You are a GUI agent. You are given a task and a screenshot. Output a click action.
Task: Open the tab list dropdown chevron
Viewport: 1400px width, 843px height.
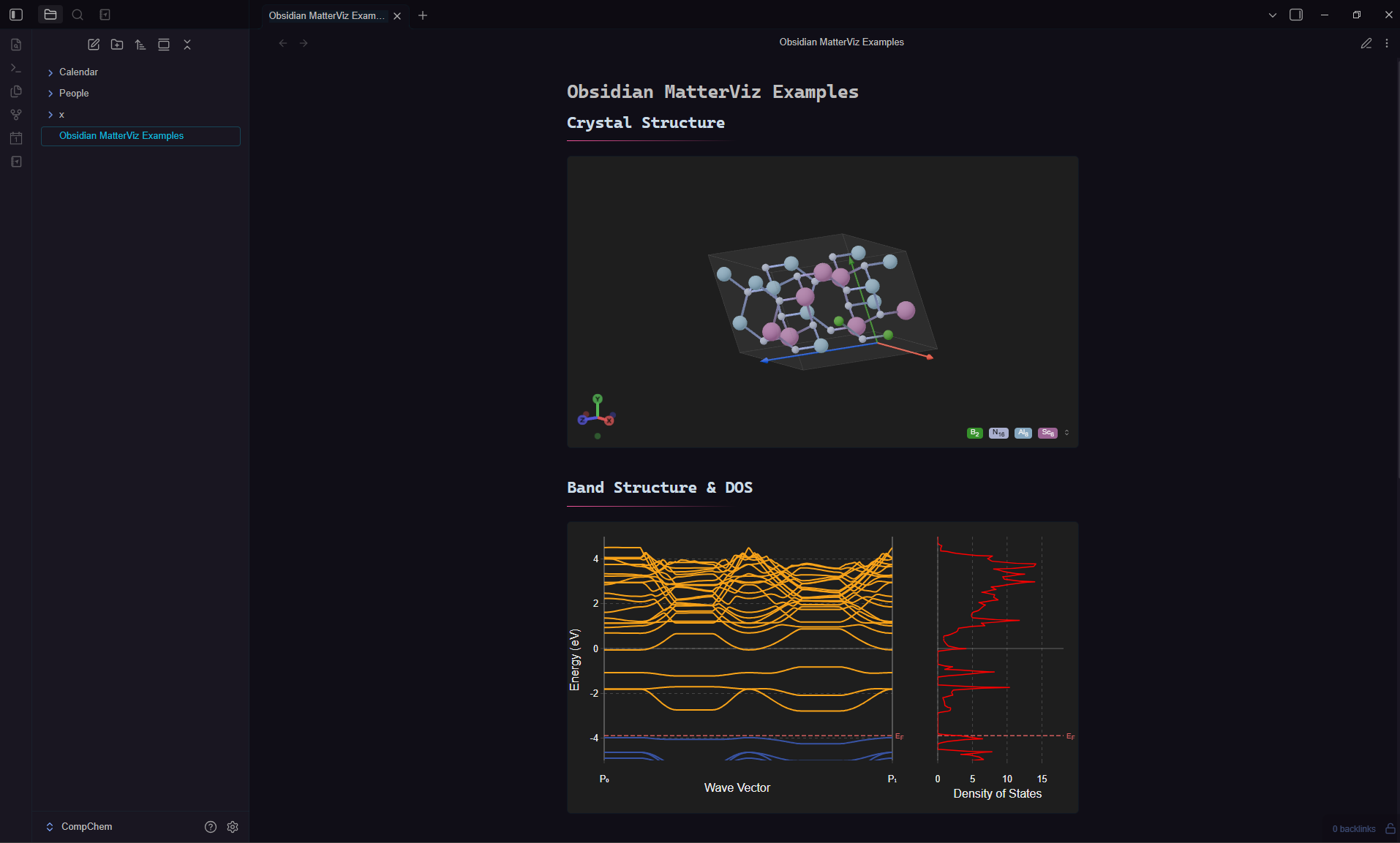[x=1273, y=15]
